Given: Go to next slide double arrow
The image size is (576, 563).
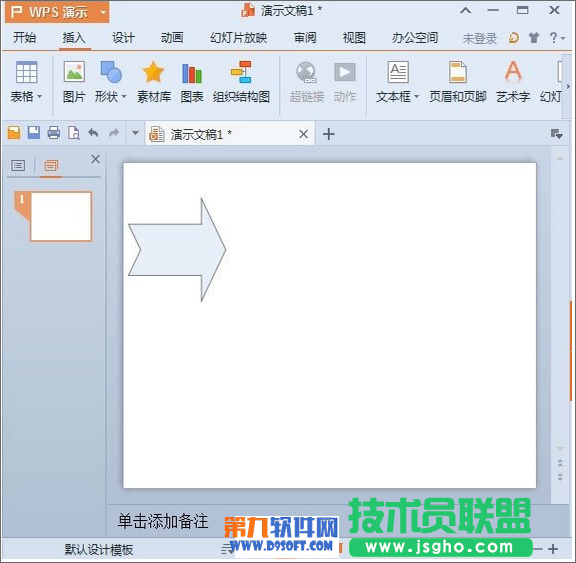Looking at the screenshot, I should [x=560, y=477].
